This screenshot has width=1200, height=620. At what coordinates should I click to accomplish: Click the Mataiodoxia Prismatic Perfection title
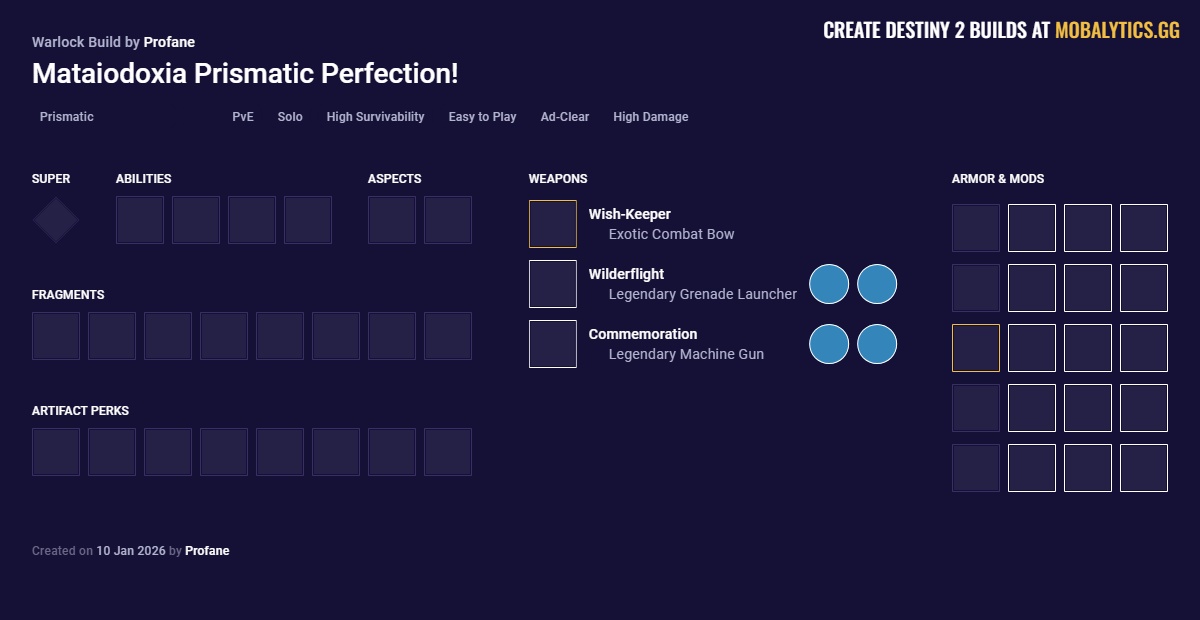tap(245, 74)
